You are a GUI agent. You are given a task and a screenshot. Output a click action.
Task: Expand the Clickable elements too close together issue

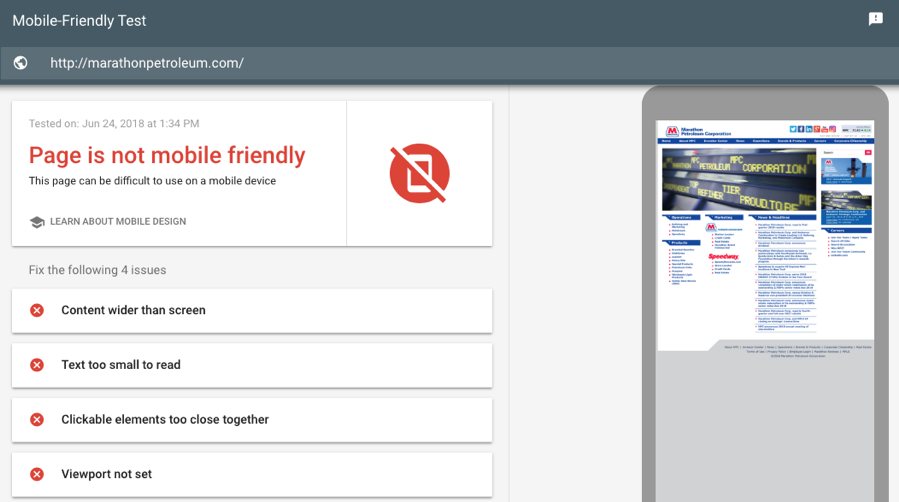coord(252,419)
